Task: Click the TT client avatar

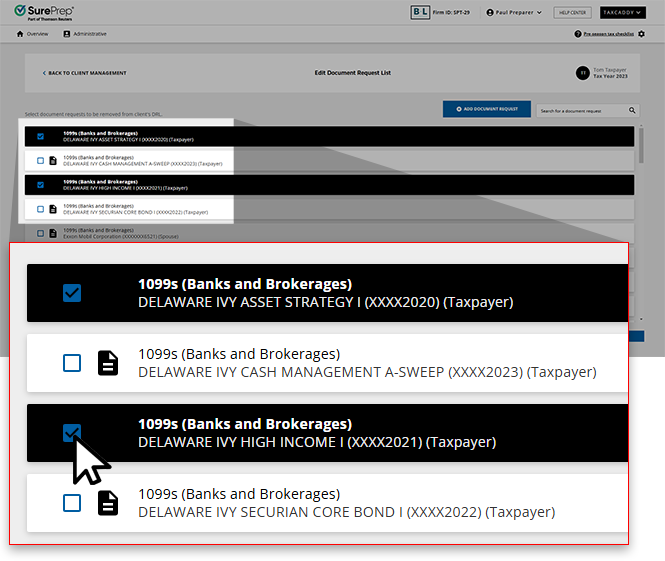Action: point(583,73)
